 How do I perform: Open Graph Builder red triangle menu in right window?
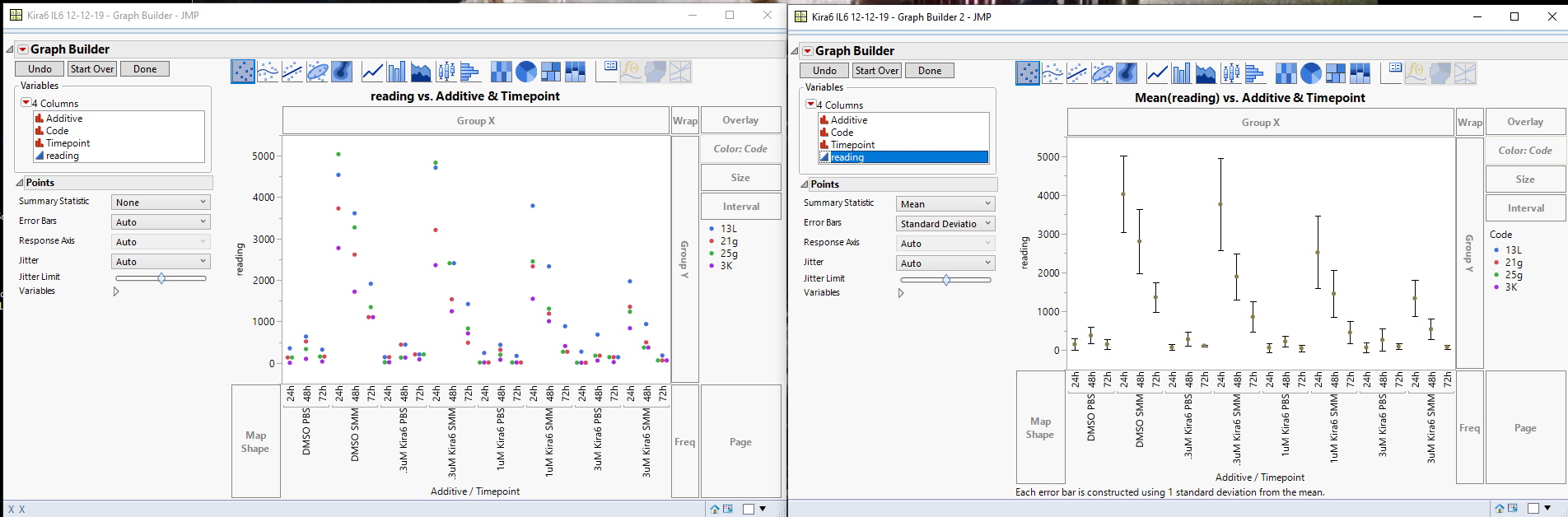pyautogui.click(x=808, y=51)
